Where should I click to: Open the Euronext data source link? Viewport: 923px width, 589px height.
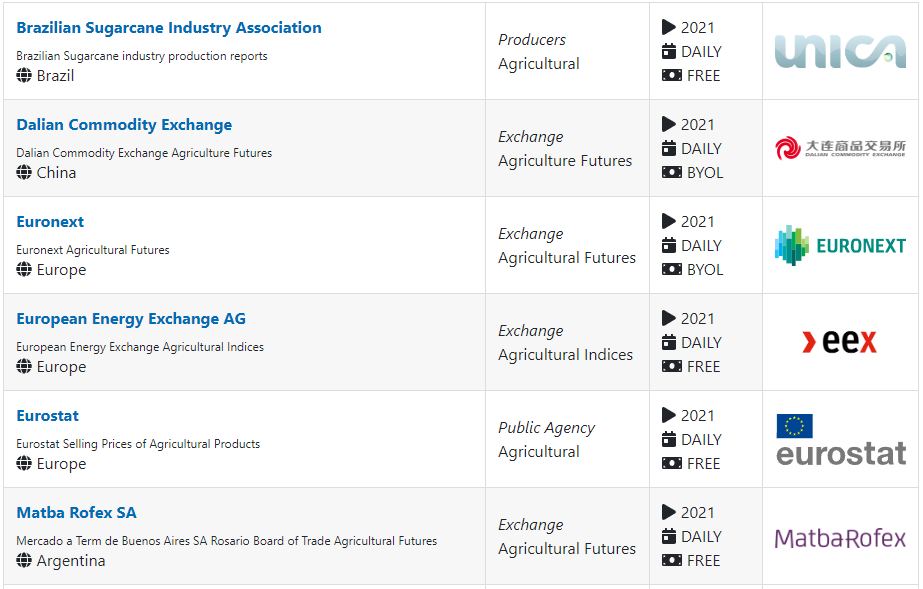click(x=50, y=222)
